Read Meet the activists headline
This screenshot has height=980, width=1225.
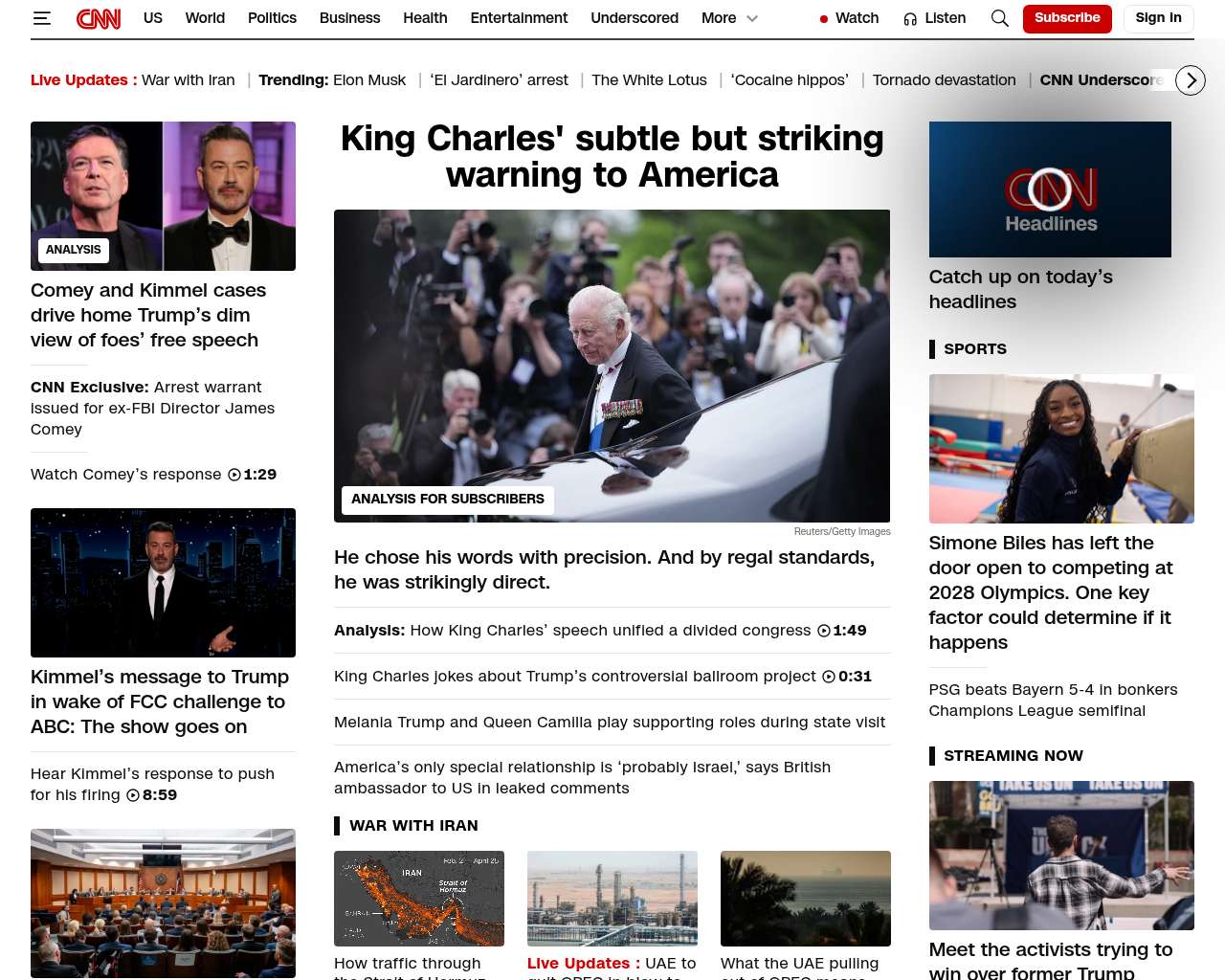(x=1051, y=960)
